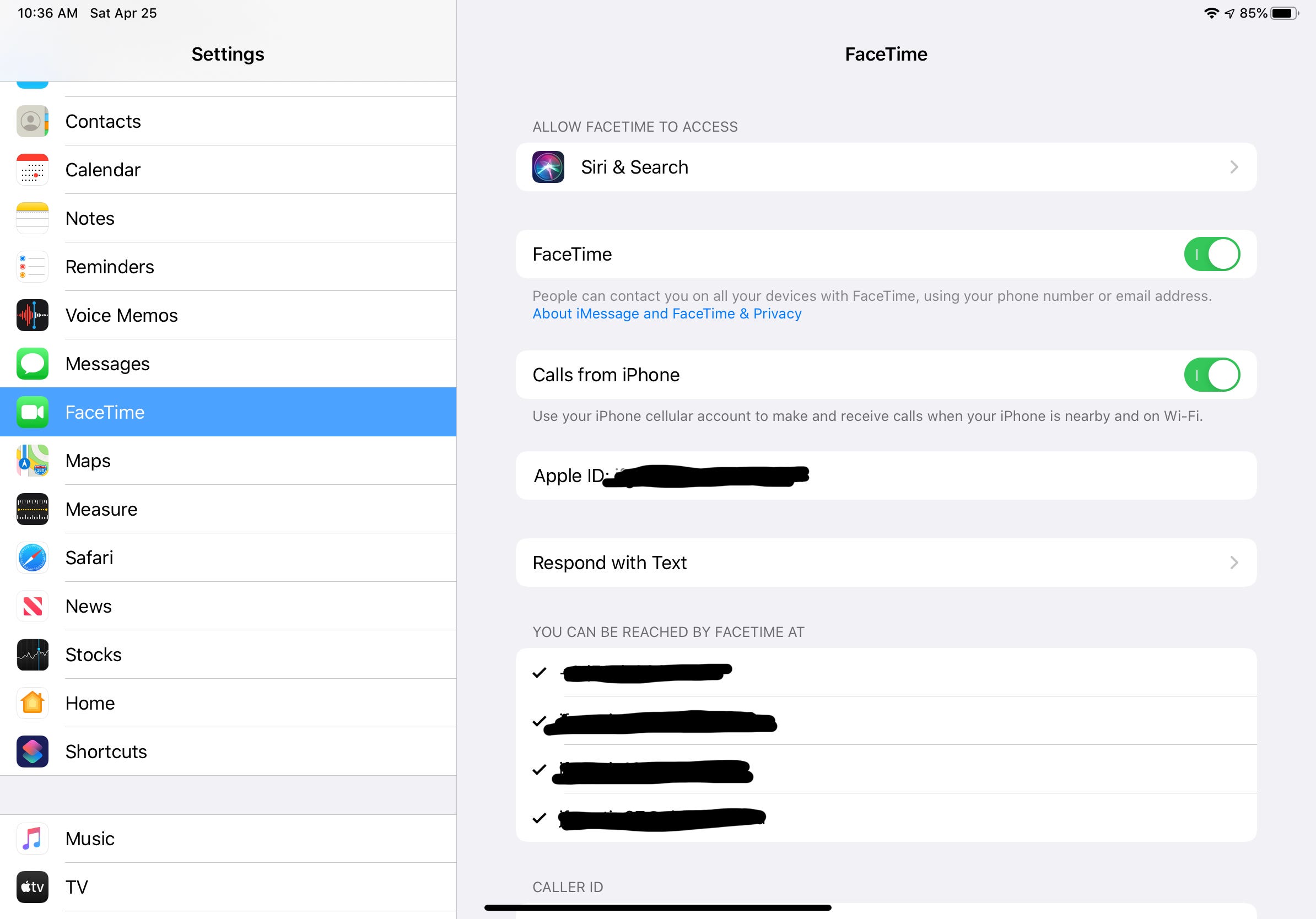Open the Music settings

228,837
